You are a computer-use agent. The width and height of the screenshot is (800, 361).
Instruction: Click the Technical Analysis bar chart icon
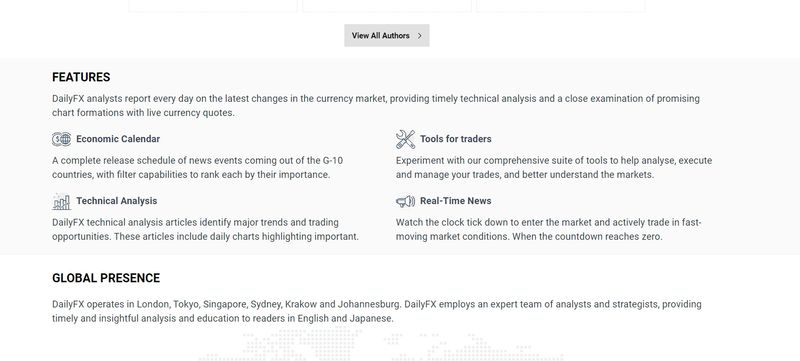61,201
